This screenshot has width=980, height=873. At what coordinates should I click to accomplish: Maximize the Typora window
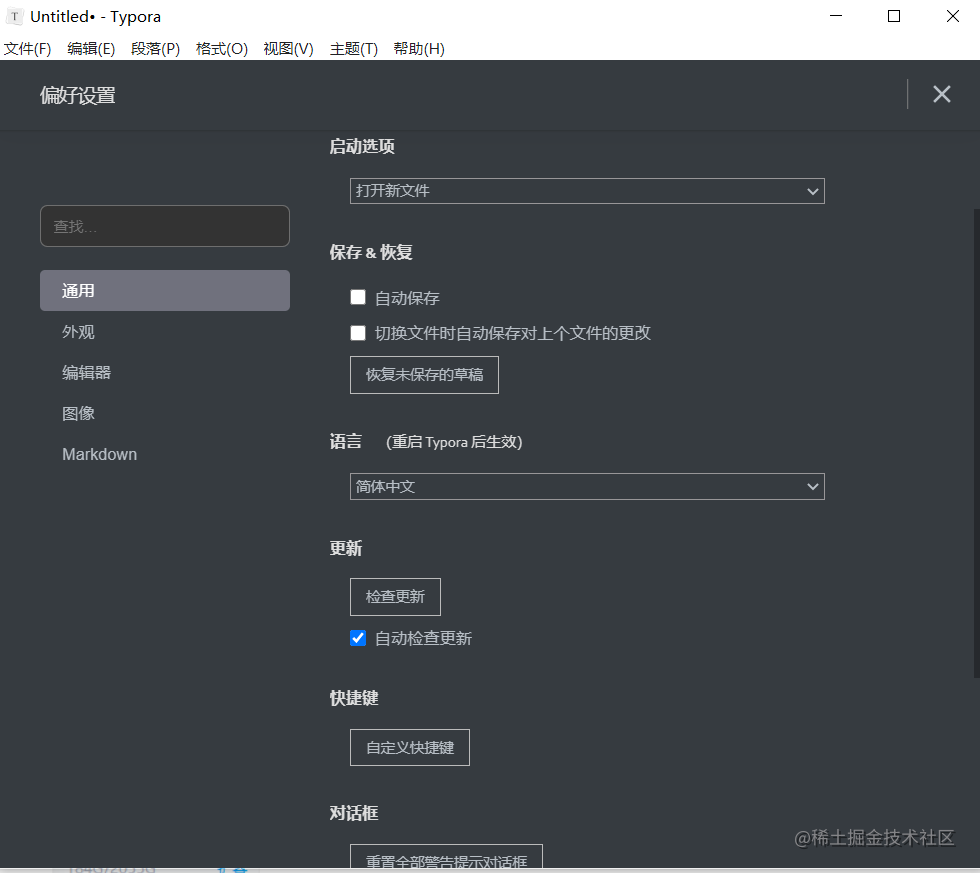[x=894, y=16]
